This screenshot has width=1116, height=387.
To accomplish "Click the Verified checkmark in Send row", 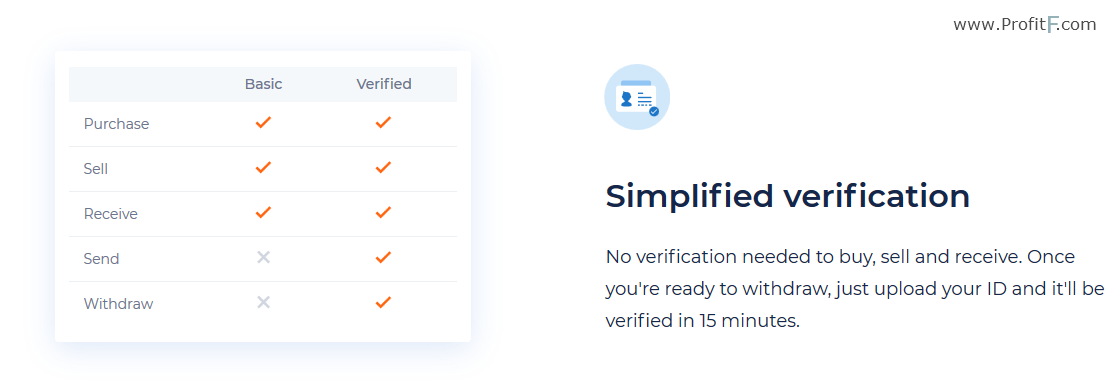I will pos(384,257).
